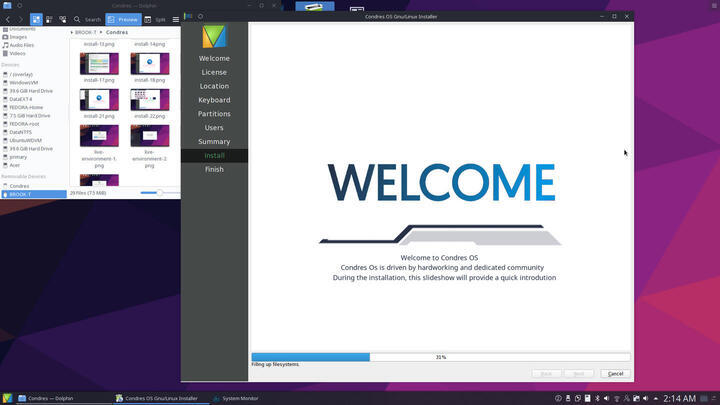
Task: Click Bluetooth tray icon
Action: [597, 398]
